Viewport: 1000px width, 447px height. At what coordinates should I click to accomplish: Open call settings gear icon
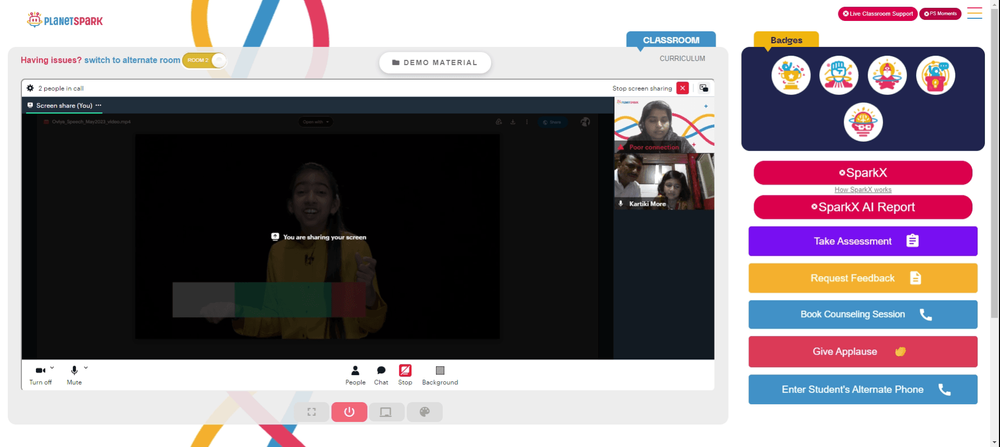point(30,88)
